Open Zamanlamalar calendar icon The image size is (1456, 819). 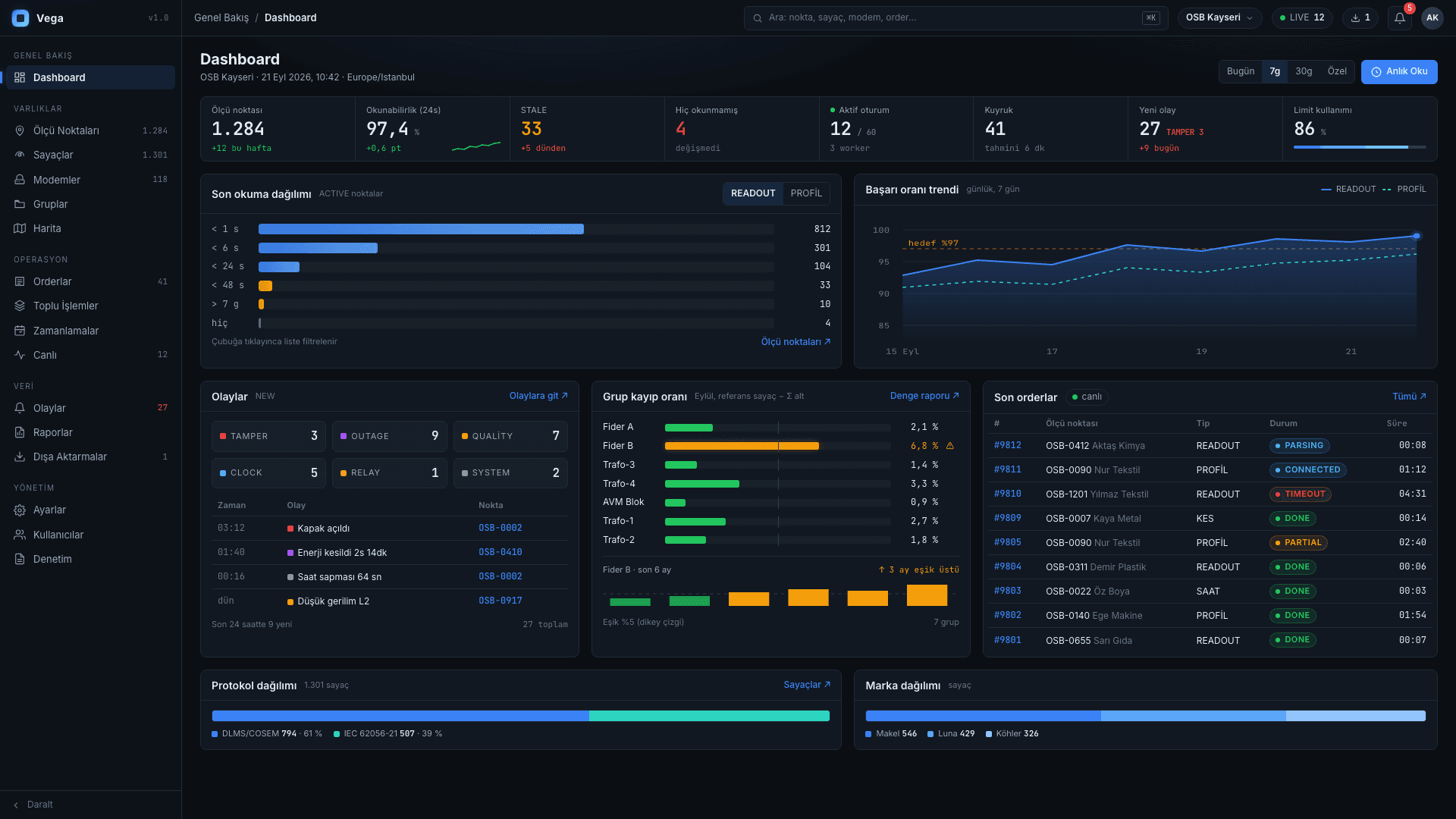point(20,331)
